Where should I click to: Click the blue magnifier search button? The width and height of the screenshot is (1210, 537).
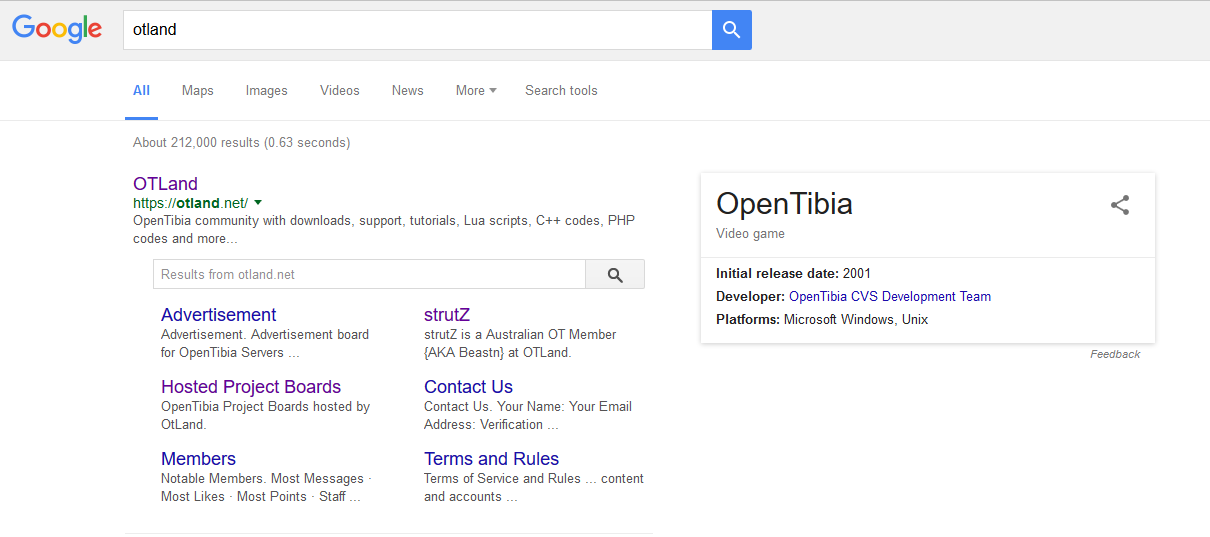click(731, 30)
